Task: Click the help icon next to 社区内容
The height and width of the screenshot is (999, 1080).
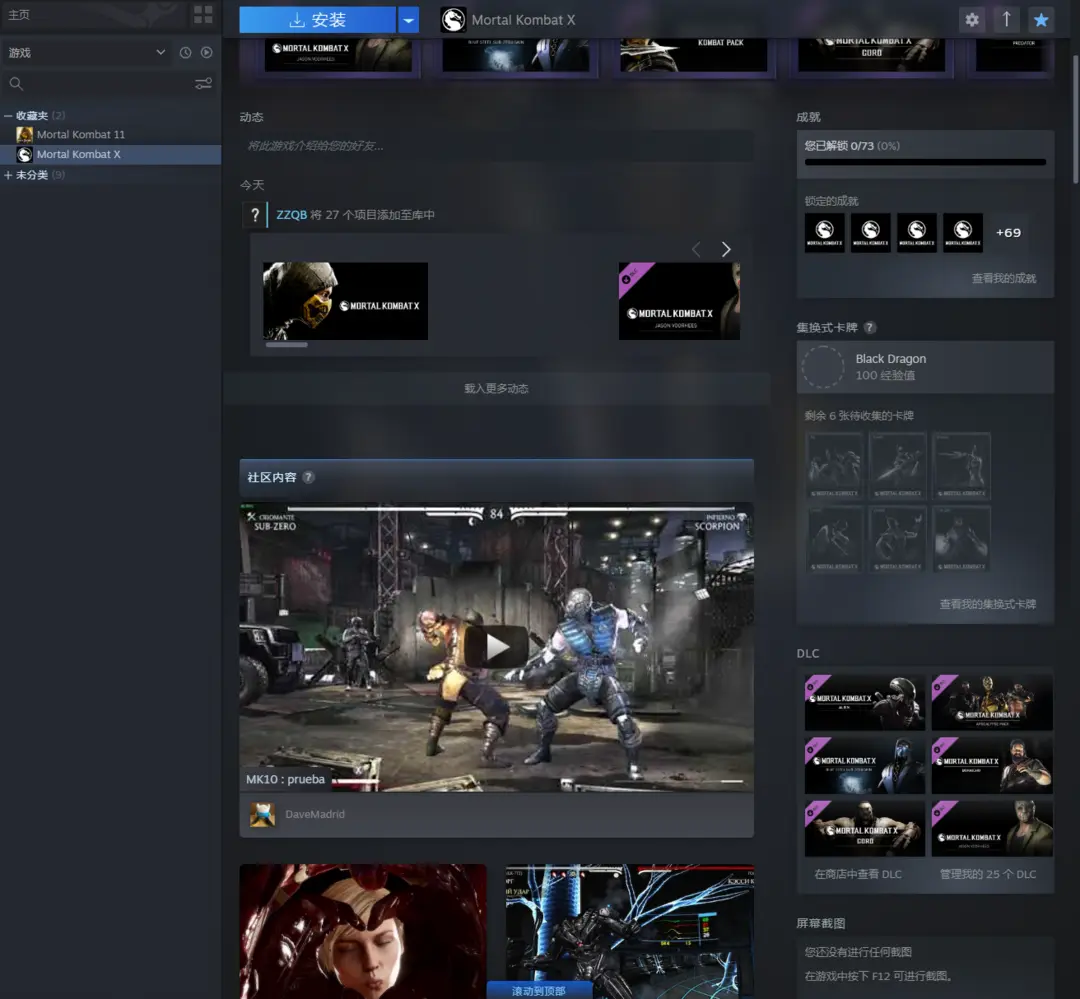Action: (309, 477)
